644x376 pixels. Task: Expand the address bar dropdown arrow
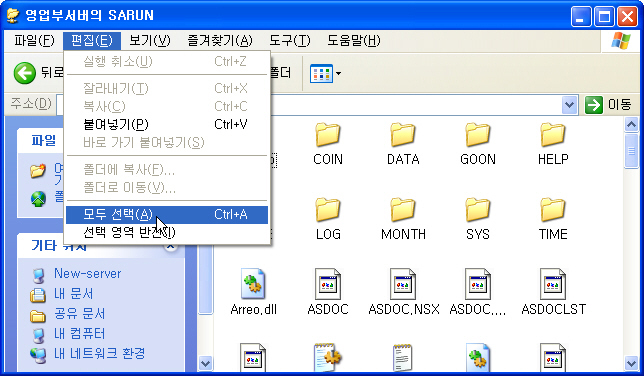pos(569,105)
